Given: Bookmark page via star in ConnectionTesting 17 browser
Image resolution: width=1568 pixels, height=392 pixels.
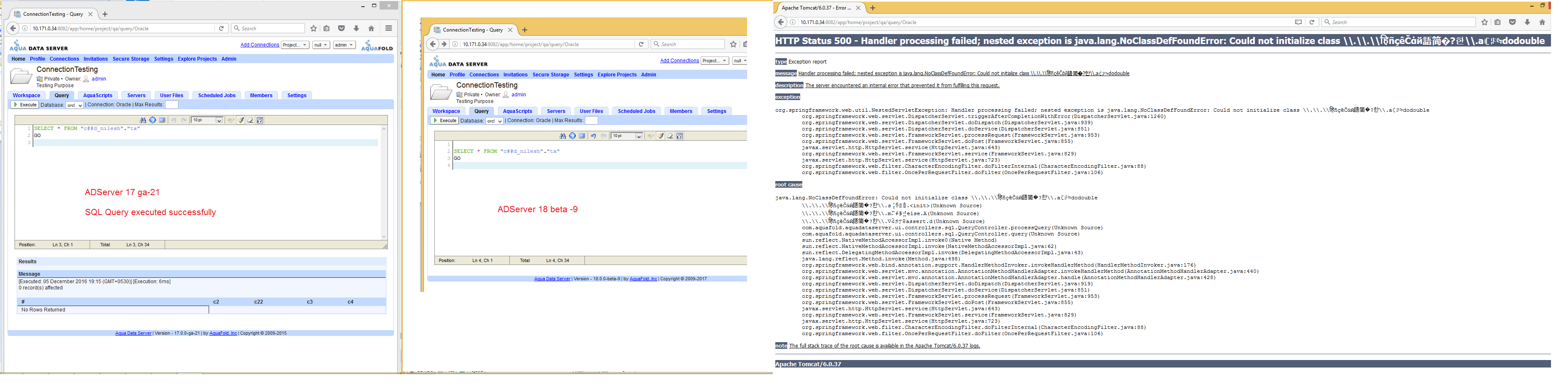Looking at the screenshot, I should [x=314, y=28].
